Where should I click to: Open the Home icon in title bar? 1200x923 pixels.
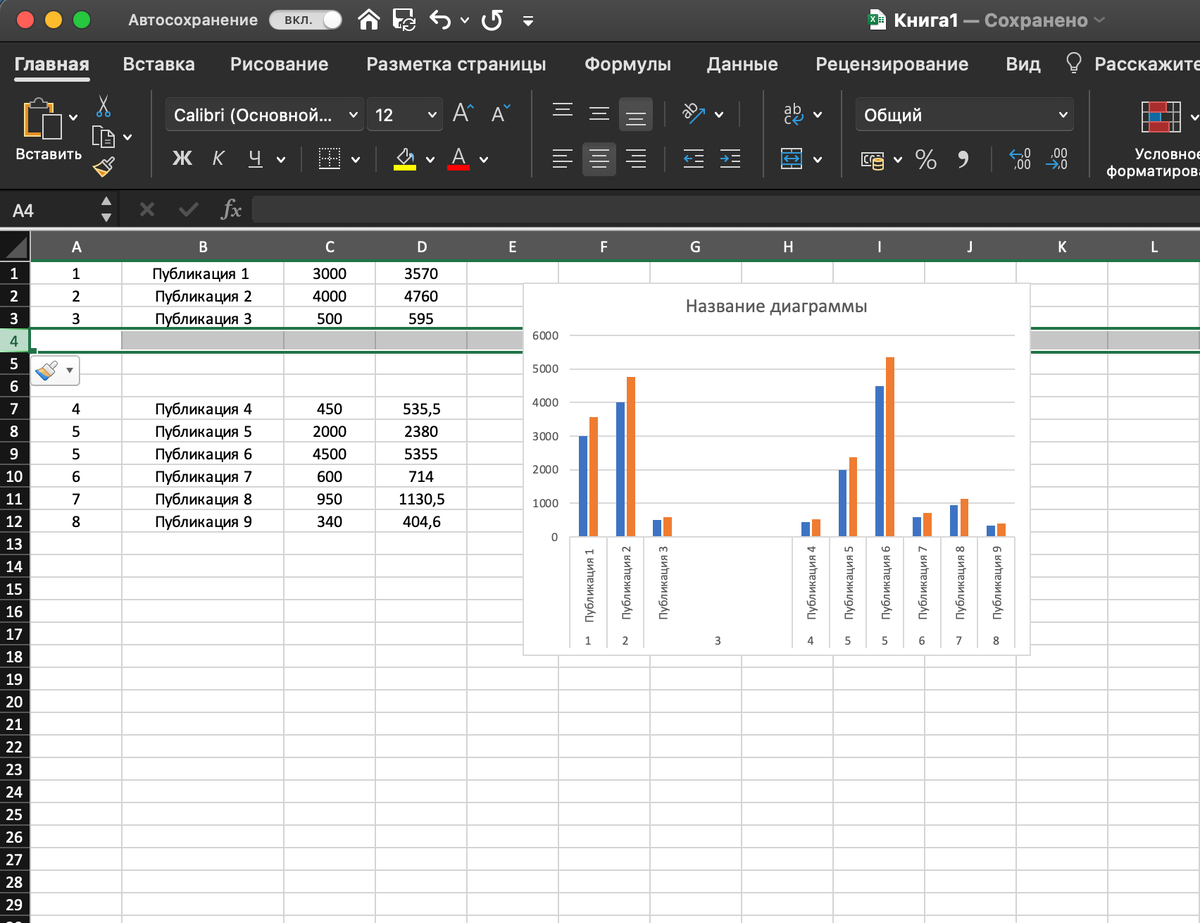point(370,19)
